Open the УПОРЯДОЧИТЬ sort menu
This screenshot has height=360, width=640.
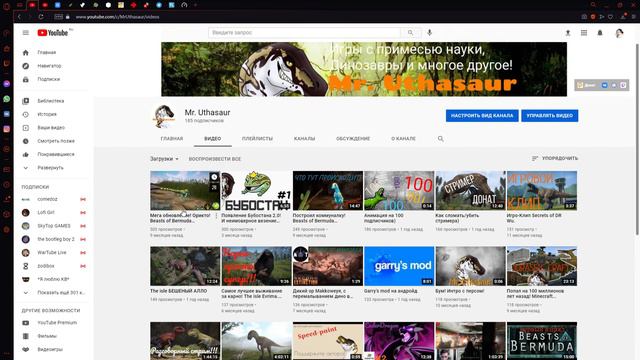[555, 158]
